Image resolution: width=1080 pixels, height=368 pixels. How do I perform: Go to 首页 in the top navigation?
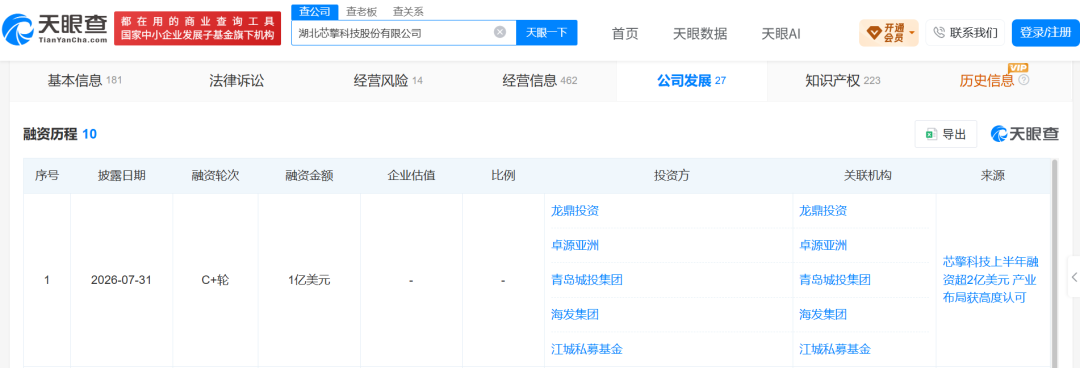click(x=625, y=33)
